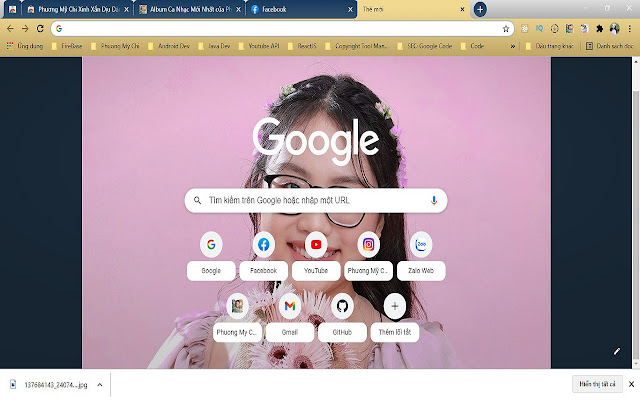Open the Gmail shortcut tile

point(290,318)
